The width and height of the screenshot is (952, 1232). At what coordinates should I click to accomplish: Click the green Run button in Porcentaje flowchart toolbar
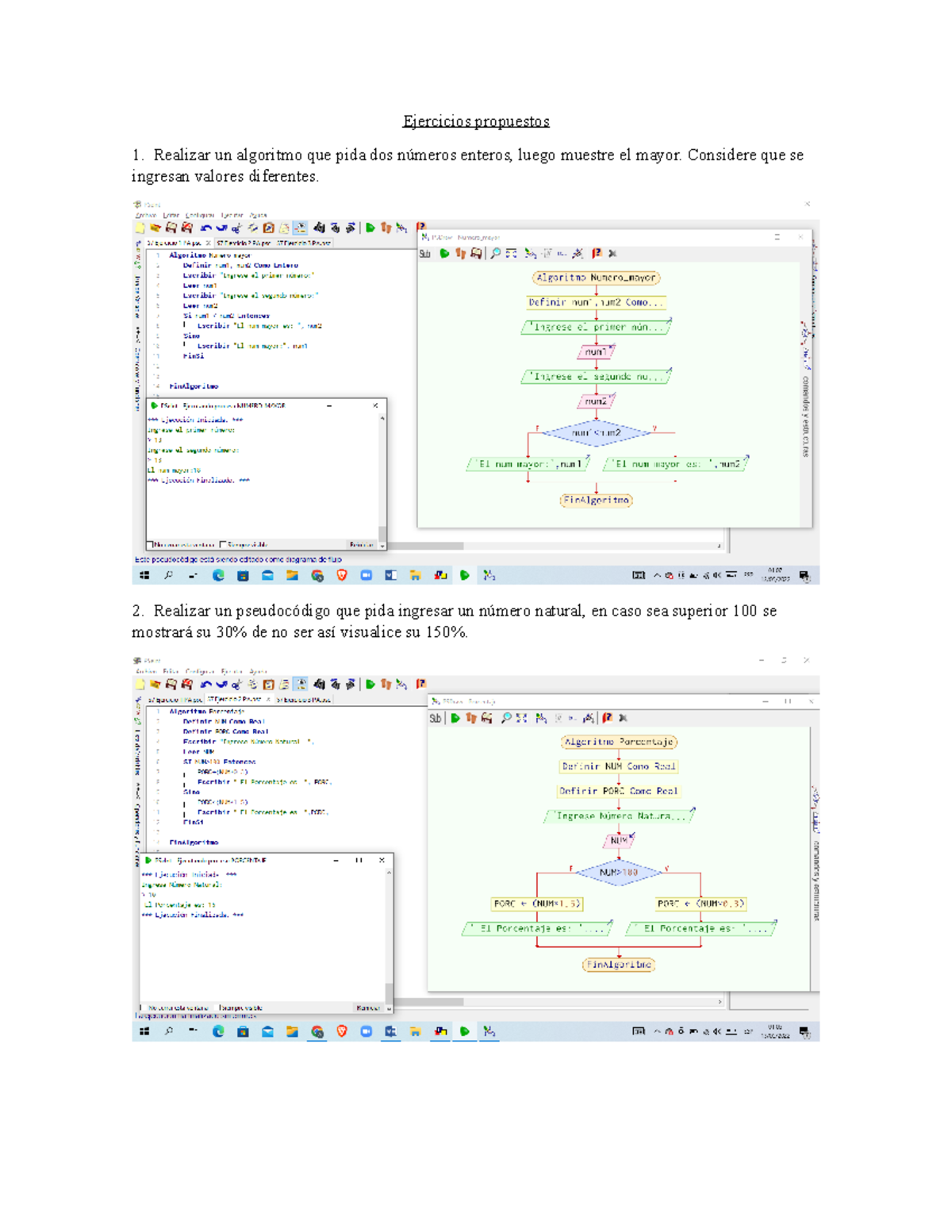[x=455, y=718]
